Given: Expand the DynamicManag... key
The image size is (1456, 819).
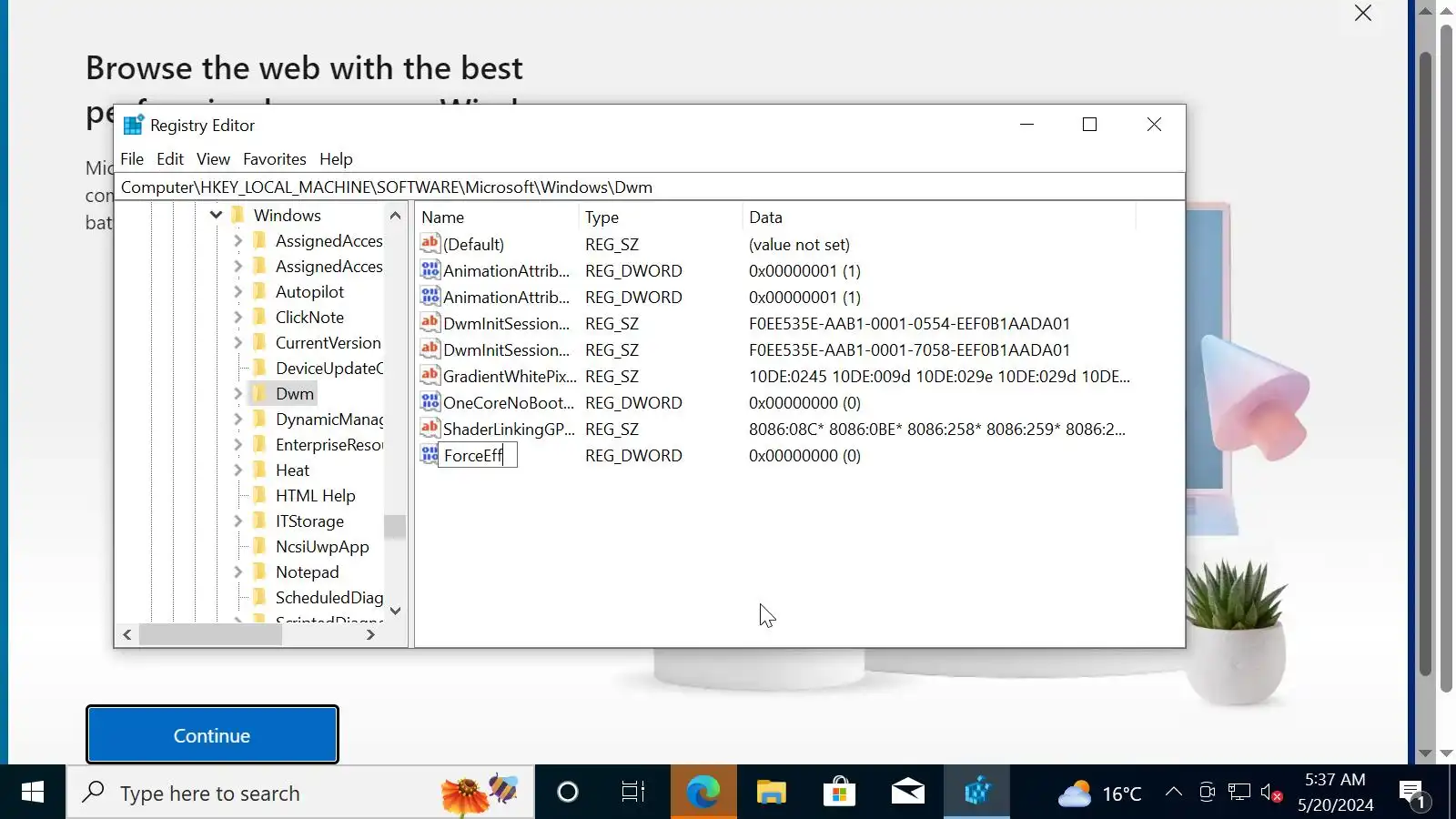Looking at the screenshot, I should click(238, 419).
